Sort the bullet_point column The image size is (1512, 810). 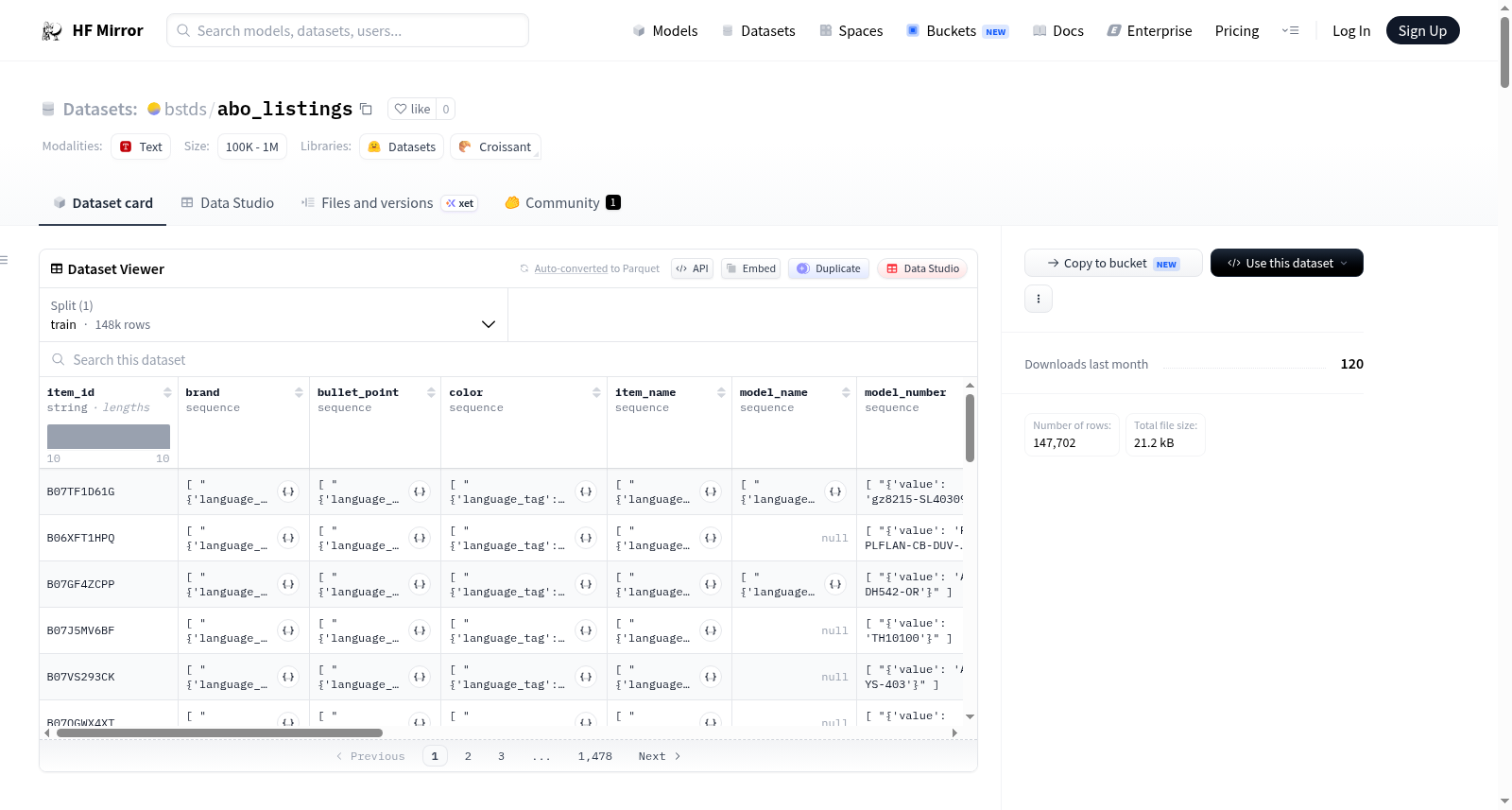pyautogui.click(x=431, y=392)
